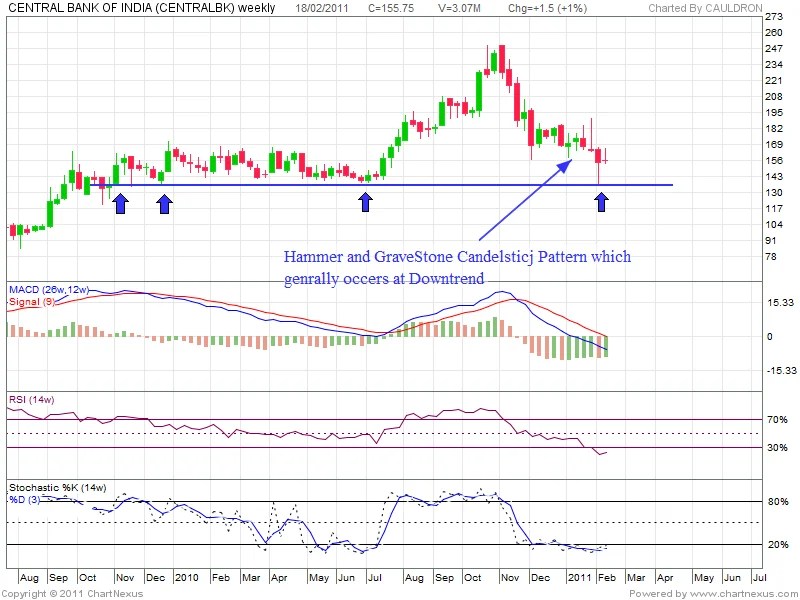
Task: Click the Signal (9) legend label
Action: (32, 302)
